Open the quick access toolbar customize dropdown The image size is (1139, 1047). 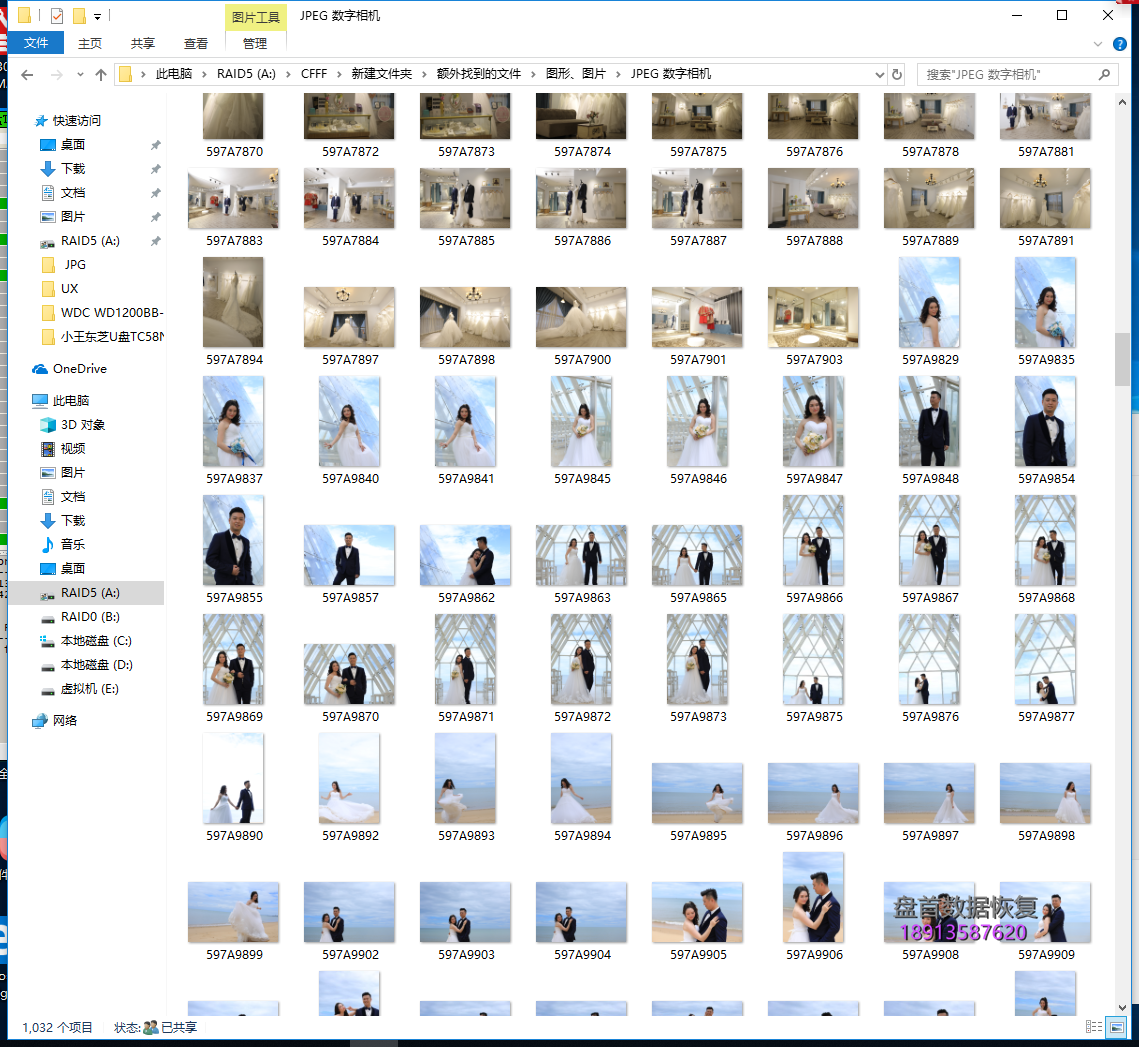tap(97, 16)
